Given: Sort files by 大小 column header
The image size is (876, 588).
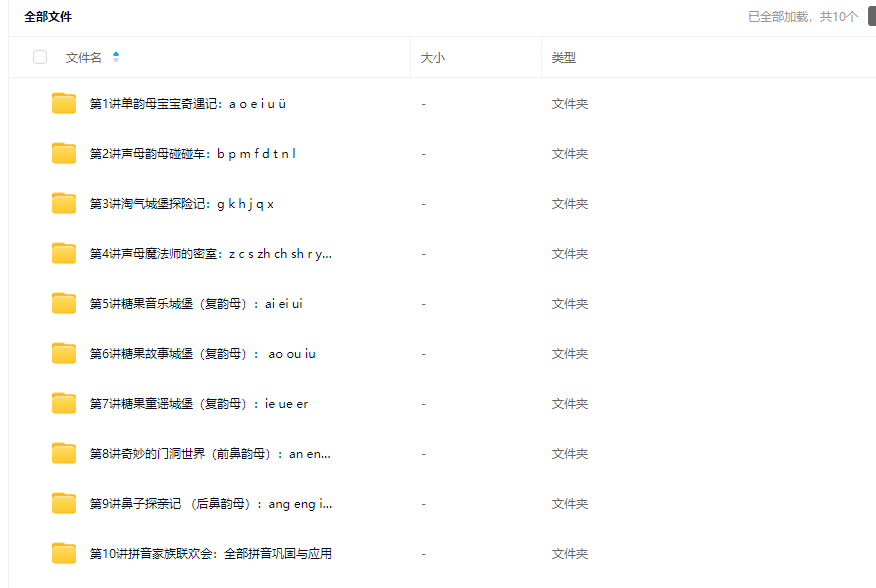Looking at the screenshot, I should (433, 58).
